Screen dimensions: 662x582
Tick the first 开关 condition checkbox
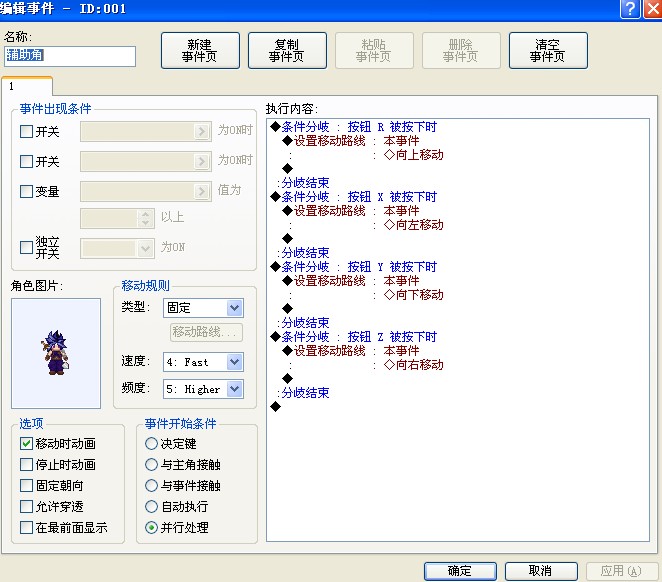[26, 131]
